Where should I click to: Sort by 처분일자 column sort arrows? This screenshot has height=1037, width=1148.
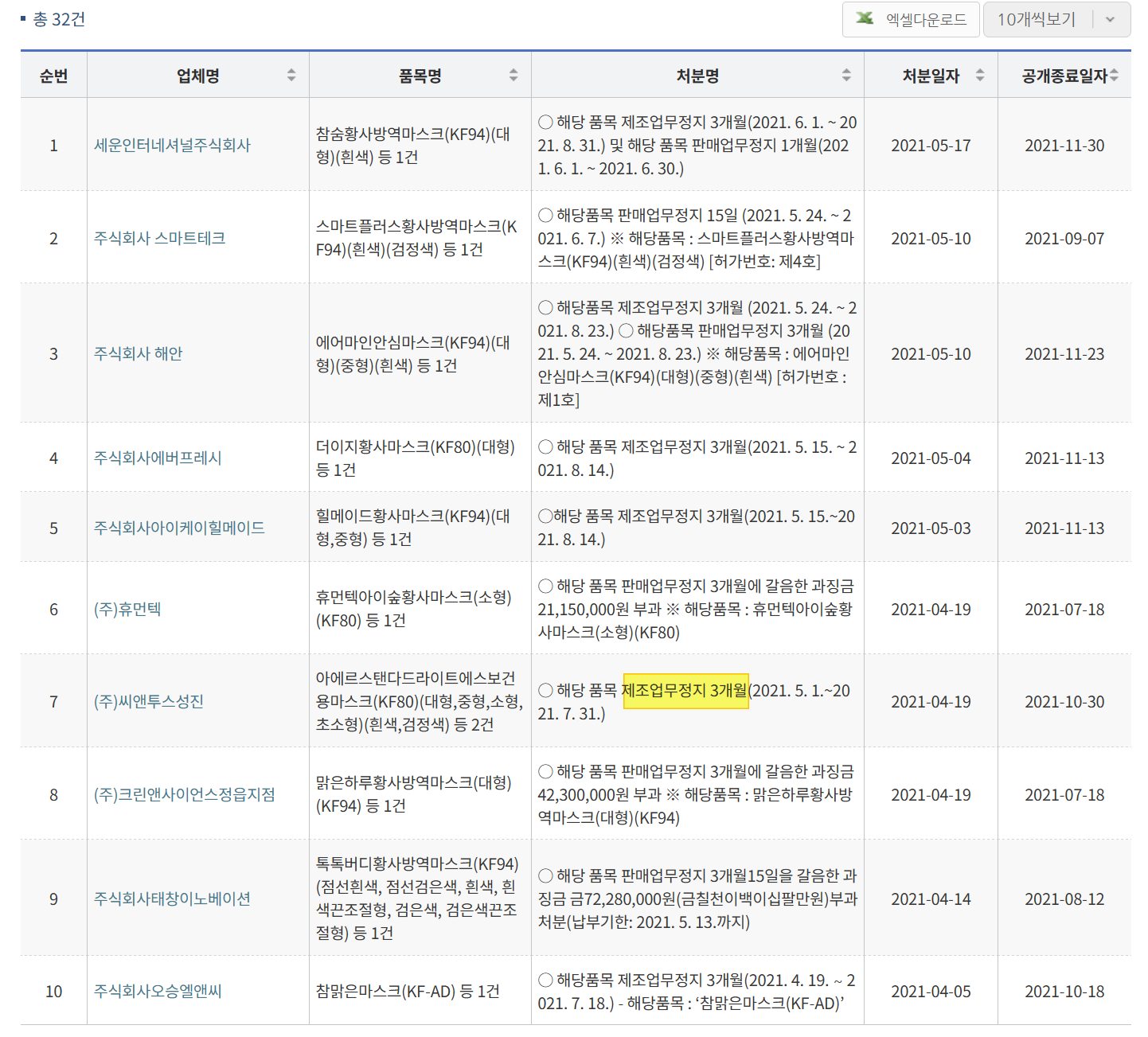click(x=980, y=76)
